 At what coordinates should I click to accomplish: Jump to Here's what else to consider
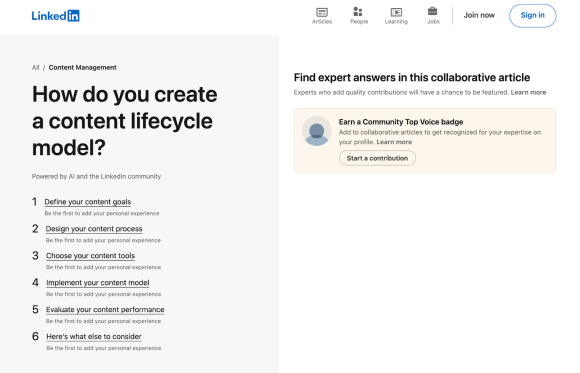[x=94, y=337]
